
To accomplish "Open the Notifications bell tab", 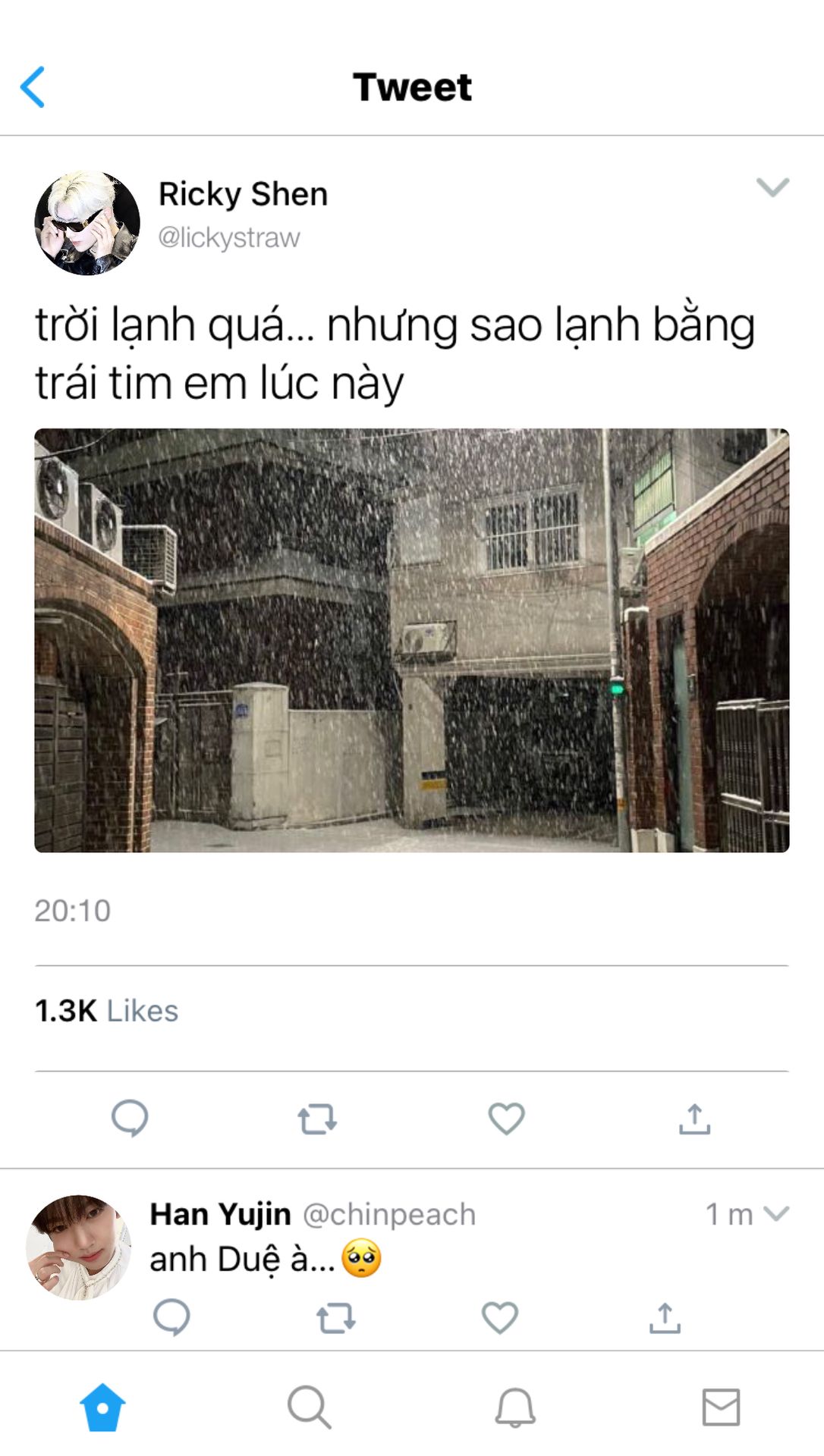I will click(x=515, y=1407).
